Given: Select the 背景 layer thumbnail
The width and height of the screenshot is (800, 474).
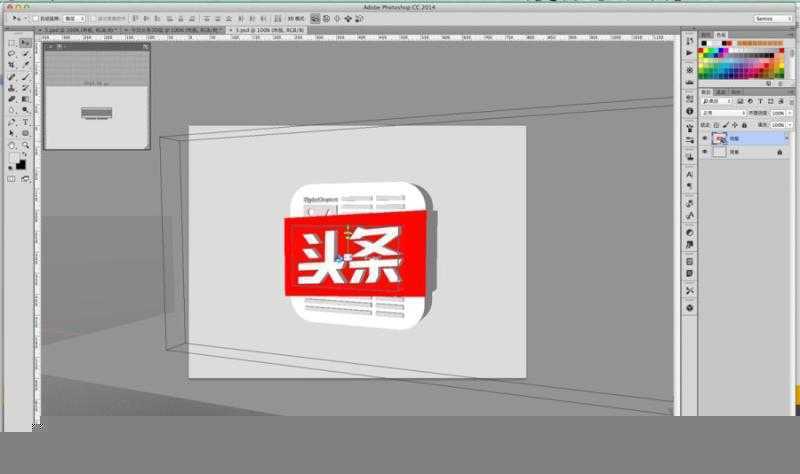Looking at the screenshot, I should coord(719,152).
